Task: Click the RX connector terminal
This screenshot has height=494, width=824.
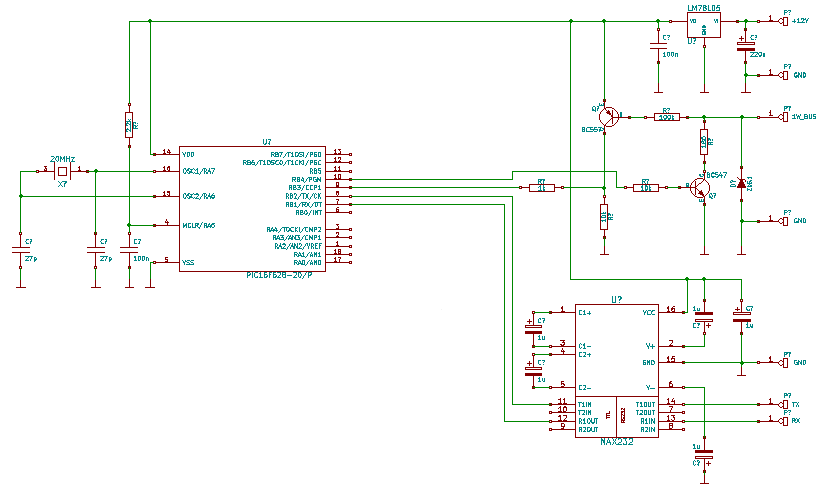Action: [x=784, y=420]
